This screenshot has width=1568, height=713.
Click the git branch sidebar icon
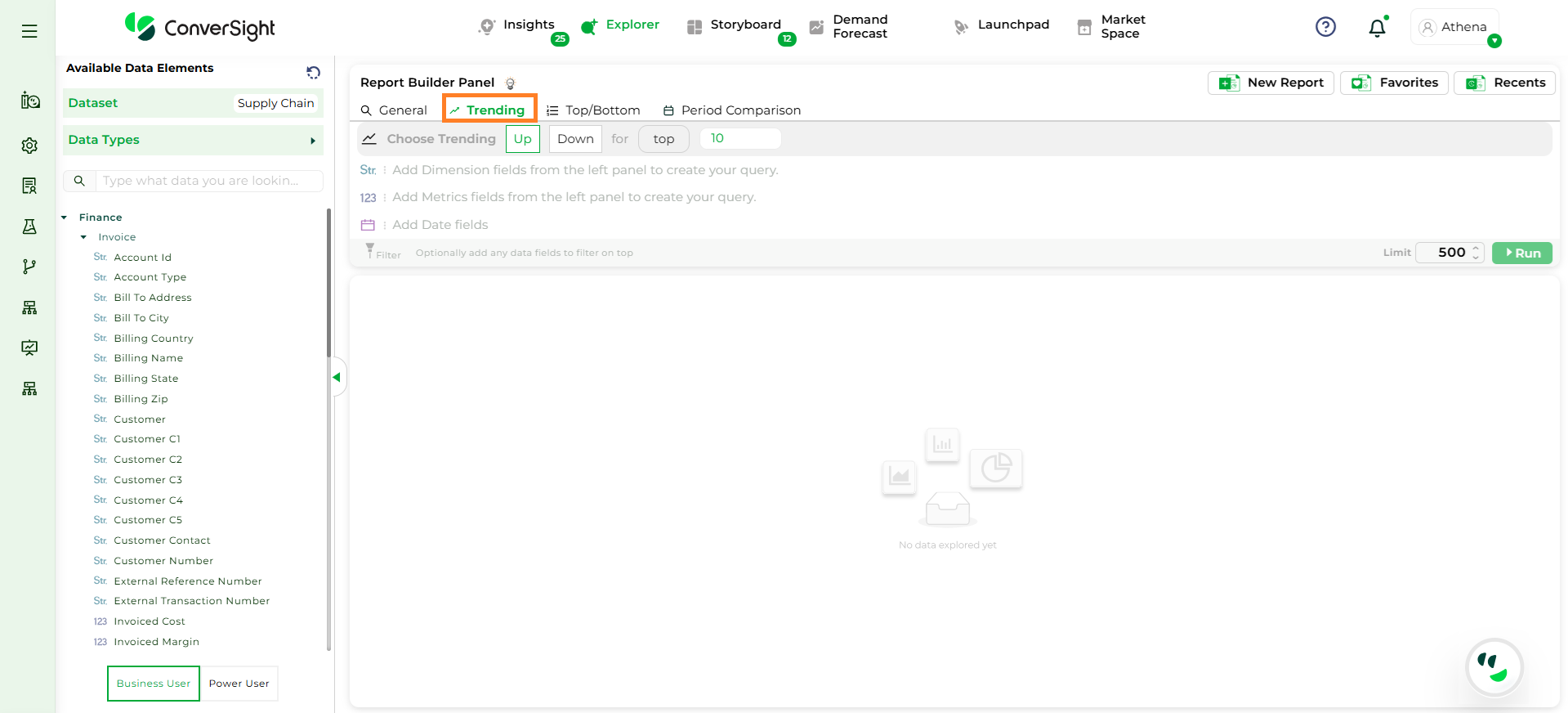(29, 267)
